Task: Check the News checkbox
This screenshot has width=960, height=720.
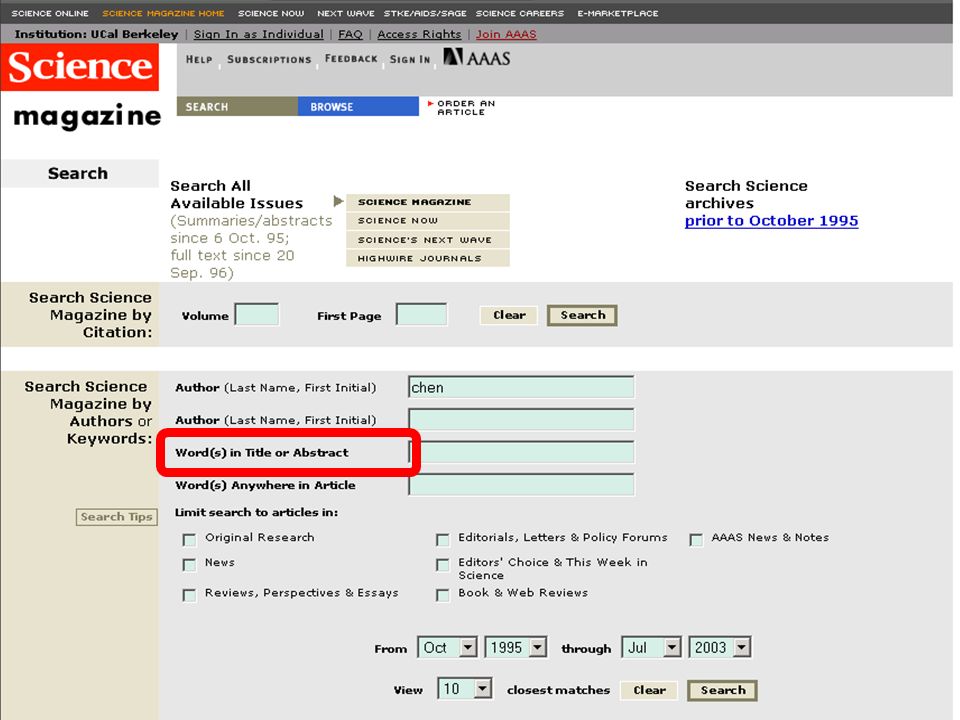Action: tap(189, 564)
